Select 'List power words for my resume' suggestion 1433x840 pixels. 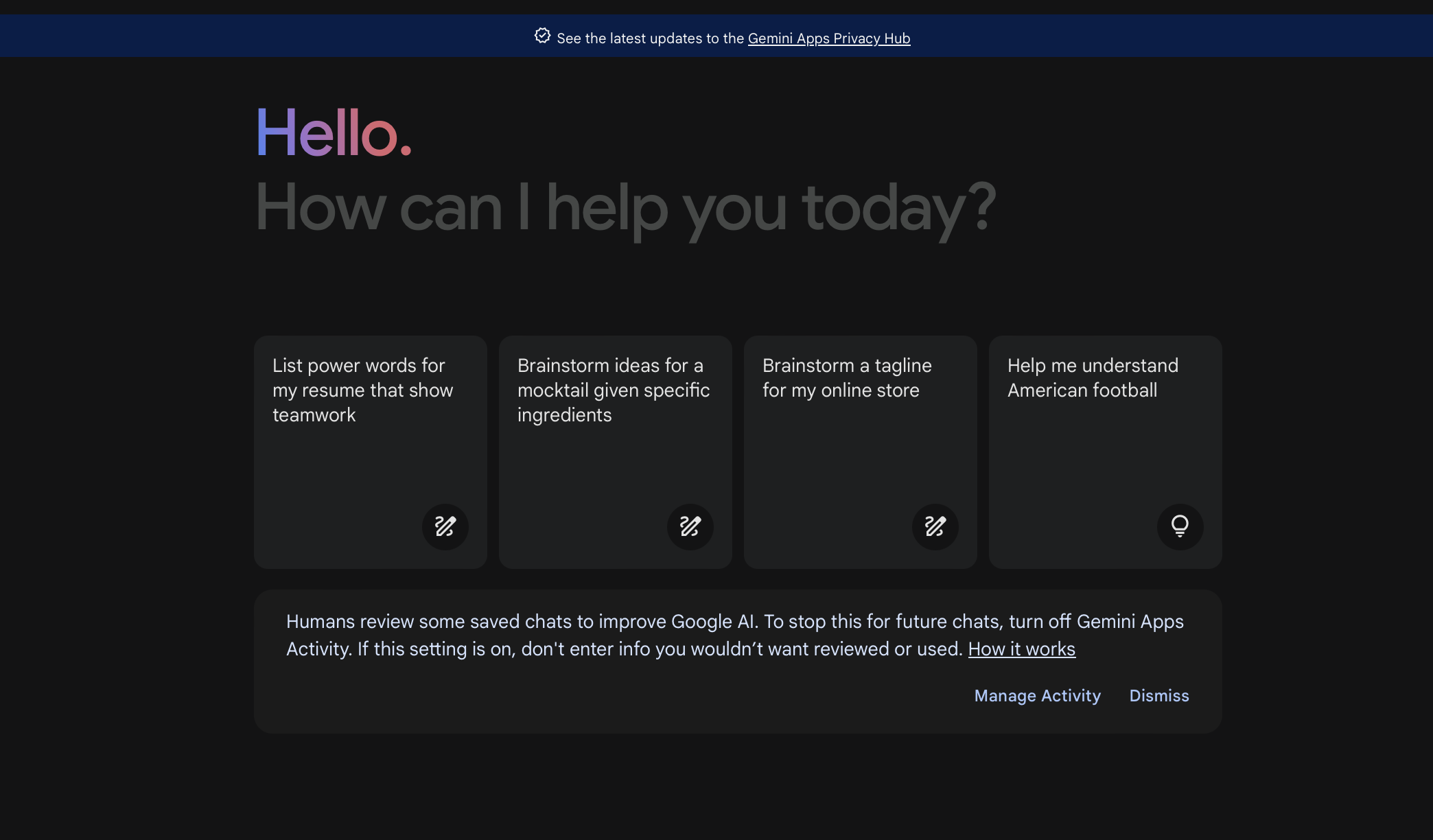[x=362, y=390]
